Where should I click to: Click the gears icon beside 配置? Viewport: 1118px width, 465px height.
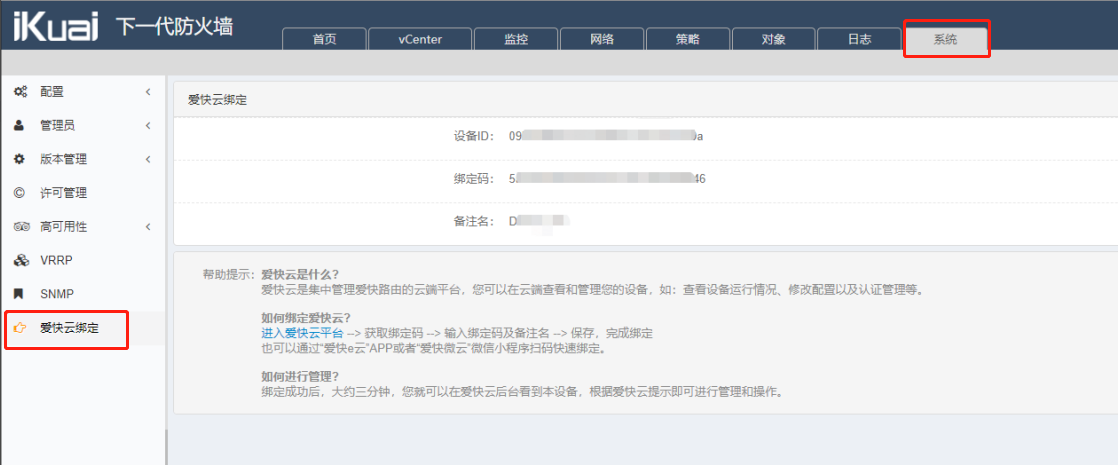(21, 91)
